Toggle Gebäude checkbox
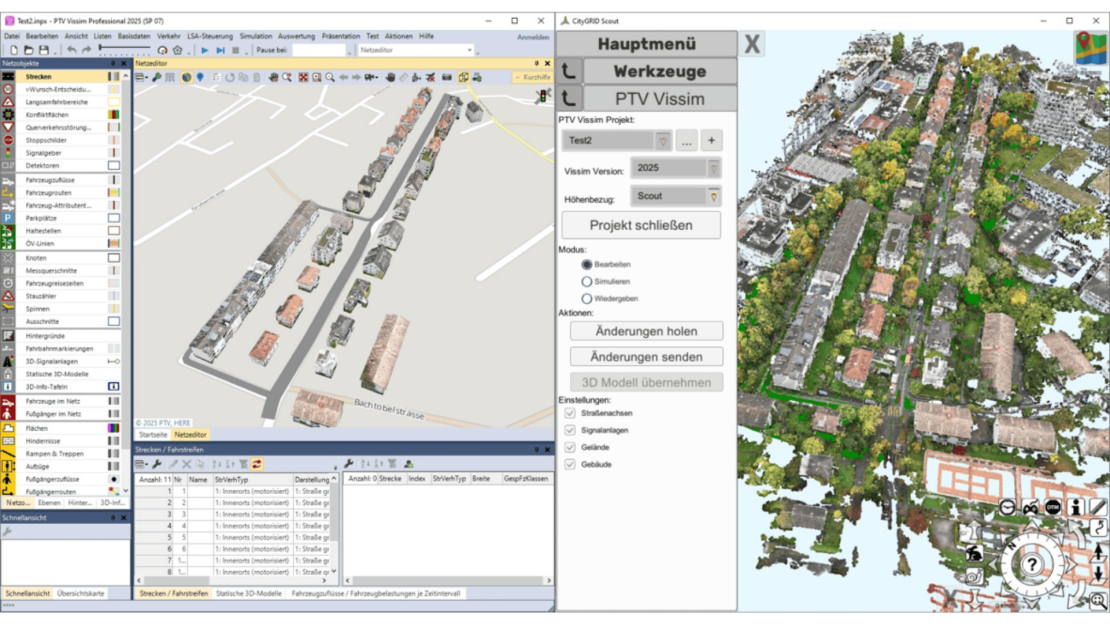 [570, 464]
